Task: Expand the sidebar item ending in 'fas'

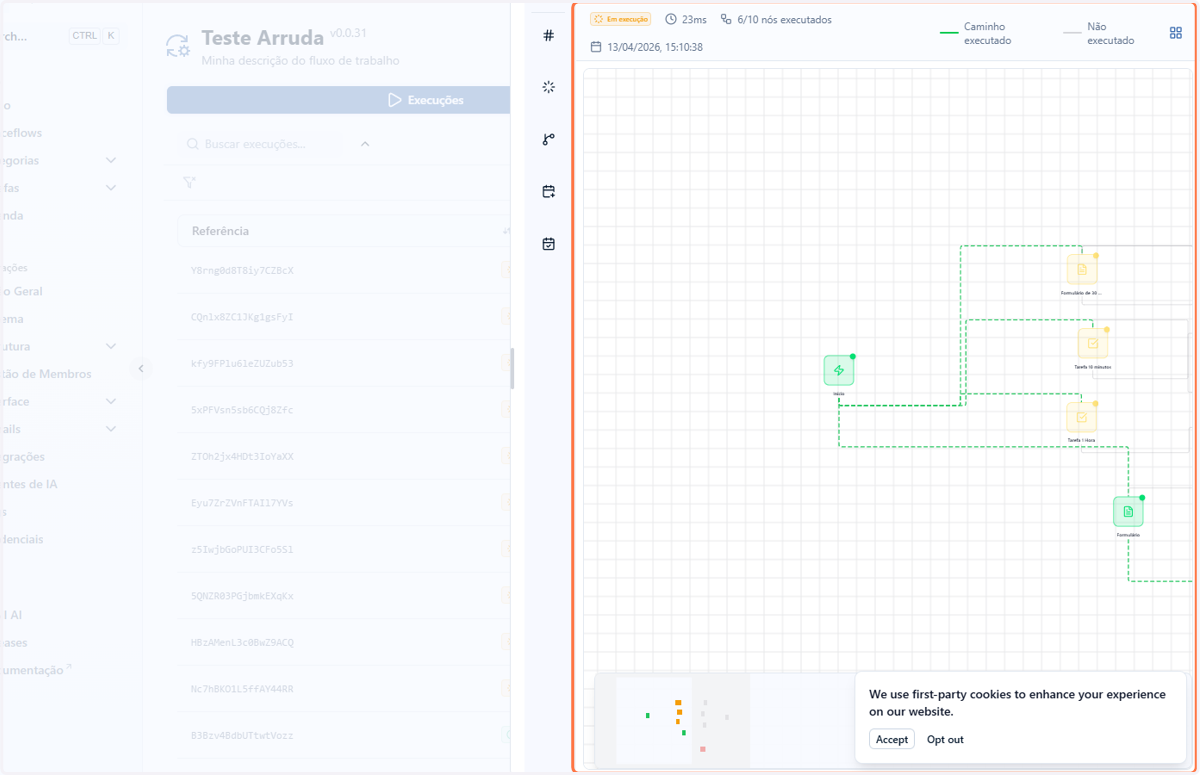Action: [111, 187]
